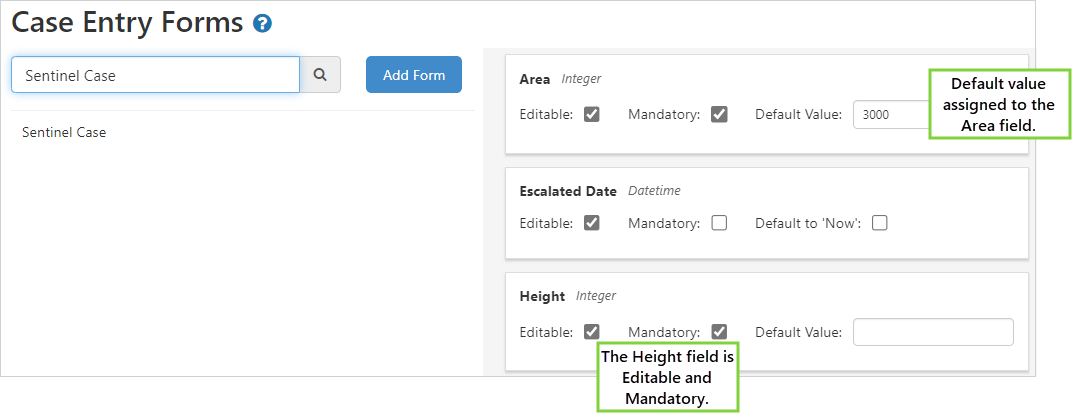Viewport: 1073px width, 414px height.
Task: Uncheck Editable for the Area field
Action: click(592, 114)
